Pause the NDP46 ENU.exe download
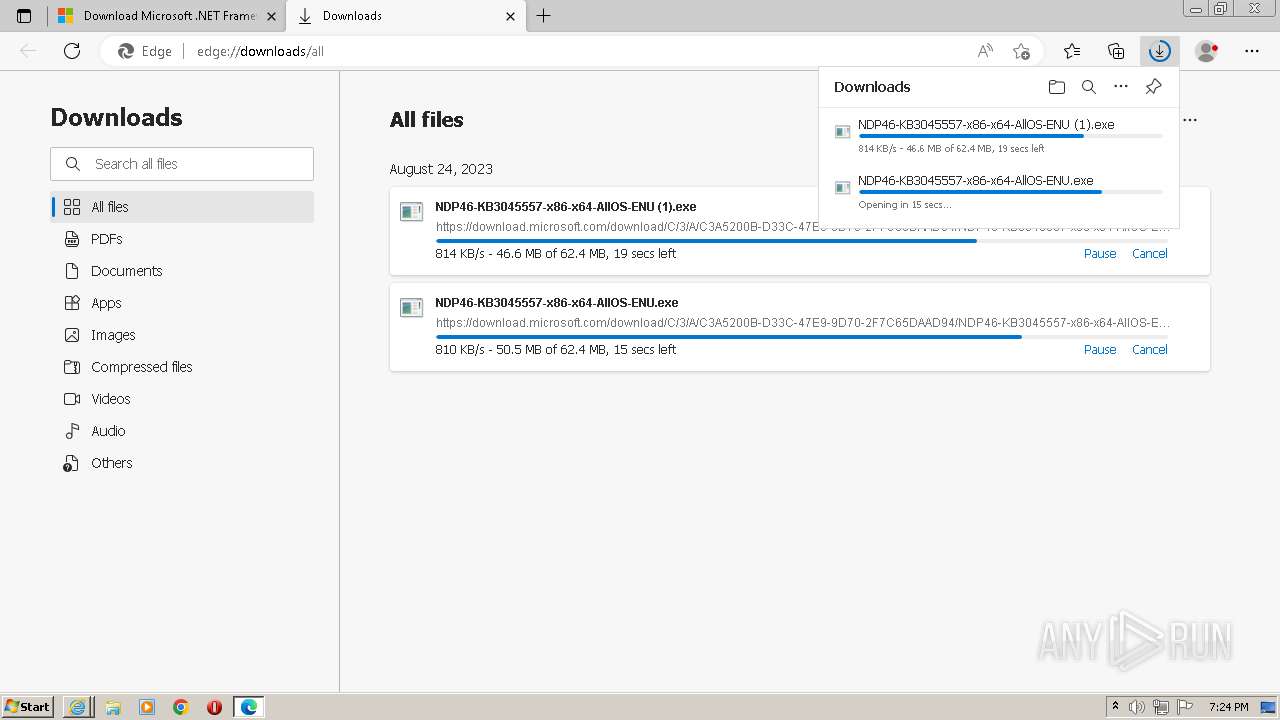 click(1100, 350)
